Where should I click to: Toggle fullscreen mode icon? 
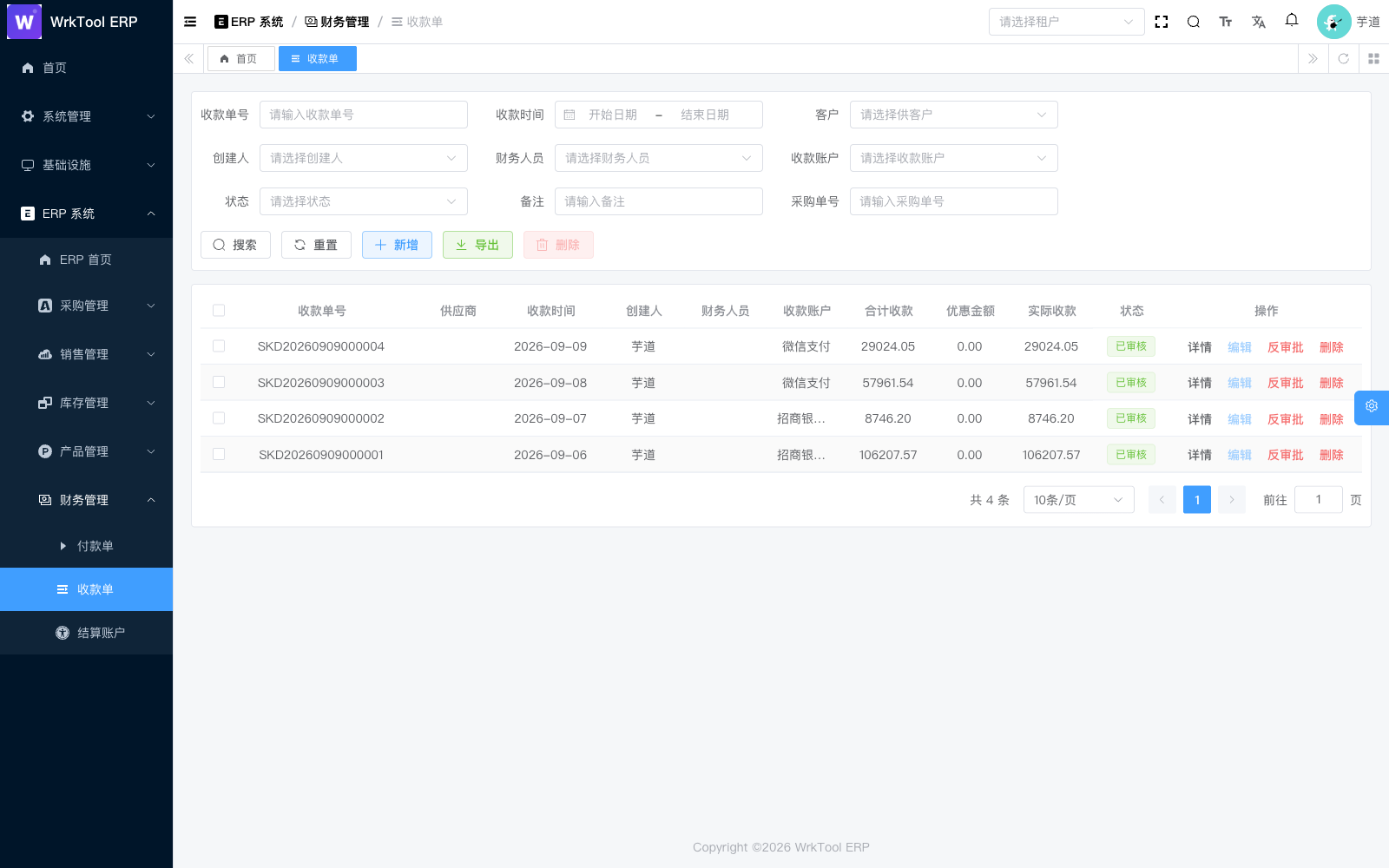[x=1162, y=22]
